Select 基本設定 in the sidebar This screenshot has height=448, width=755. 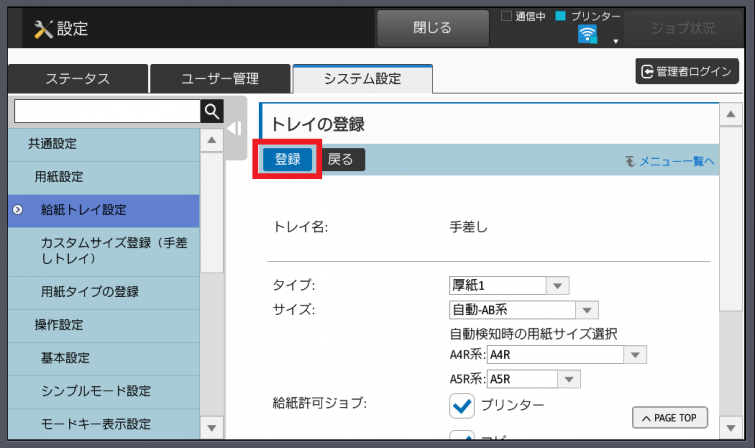pyautogui.click(x=104, y=358)
